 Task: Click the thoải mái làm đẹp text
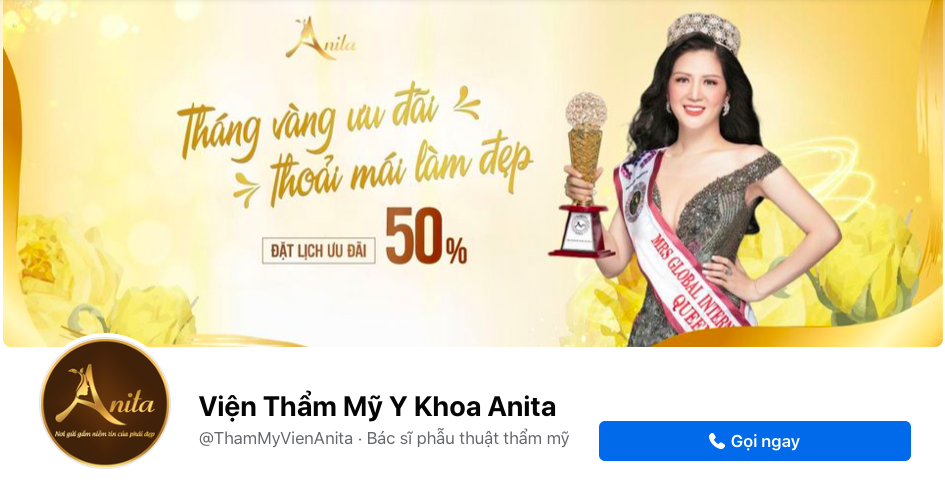coord(401,171)
